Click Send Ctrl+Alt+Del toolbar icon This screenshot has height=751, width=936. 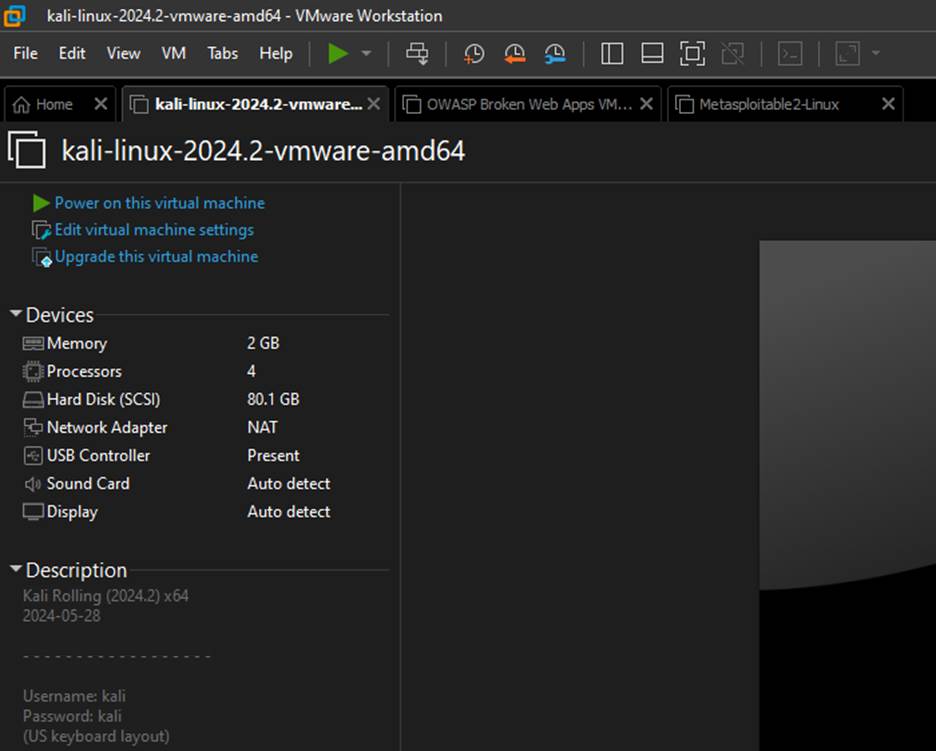tap(417, 54)
